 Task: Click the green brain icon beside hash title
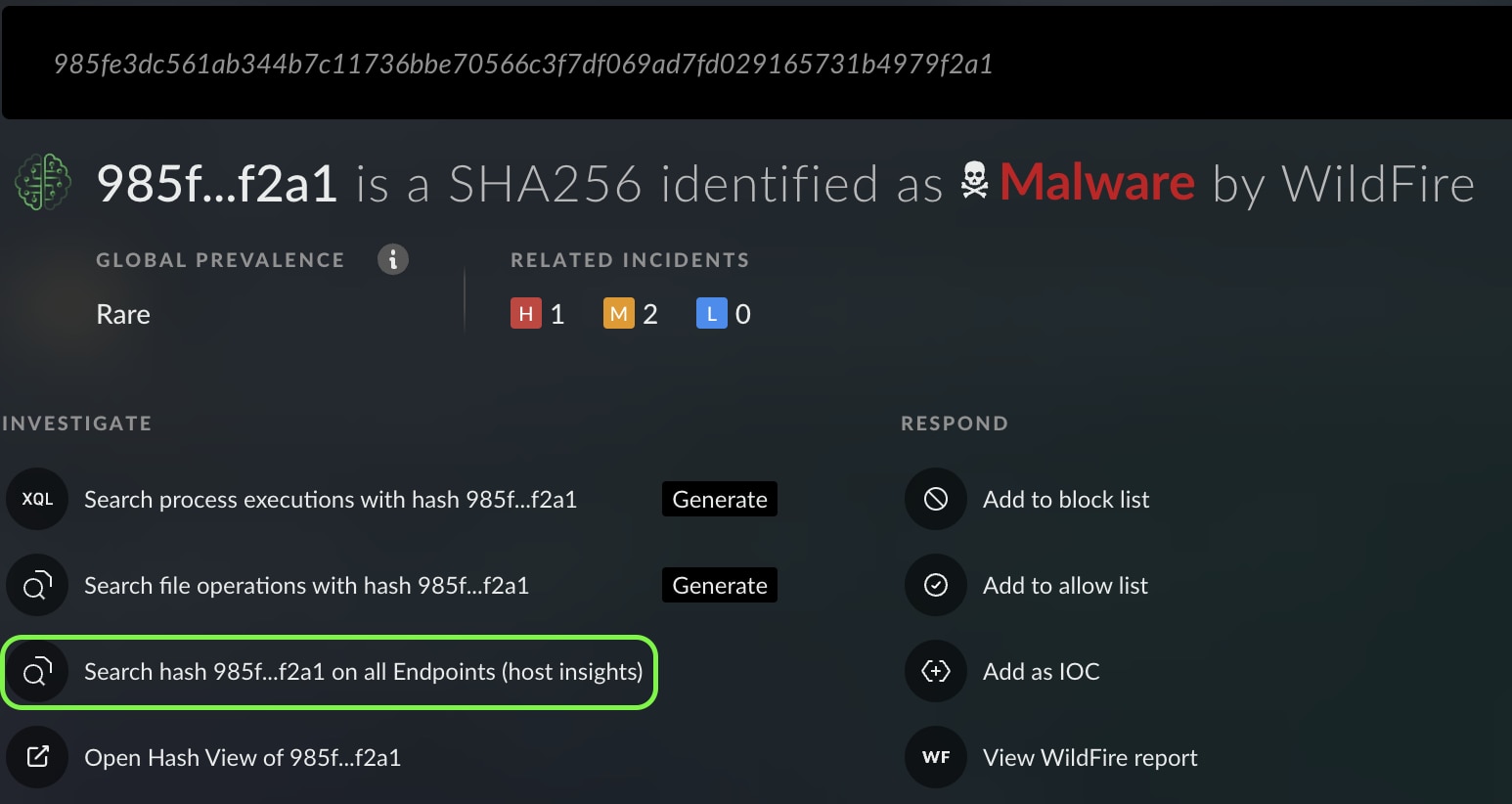point(43,183)
